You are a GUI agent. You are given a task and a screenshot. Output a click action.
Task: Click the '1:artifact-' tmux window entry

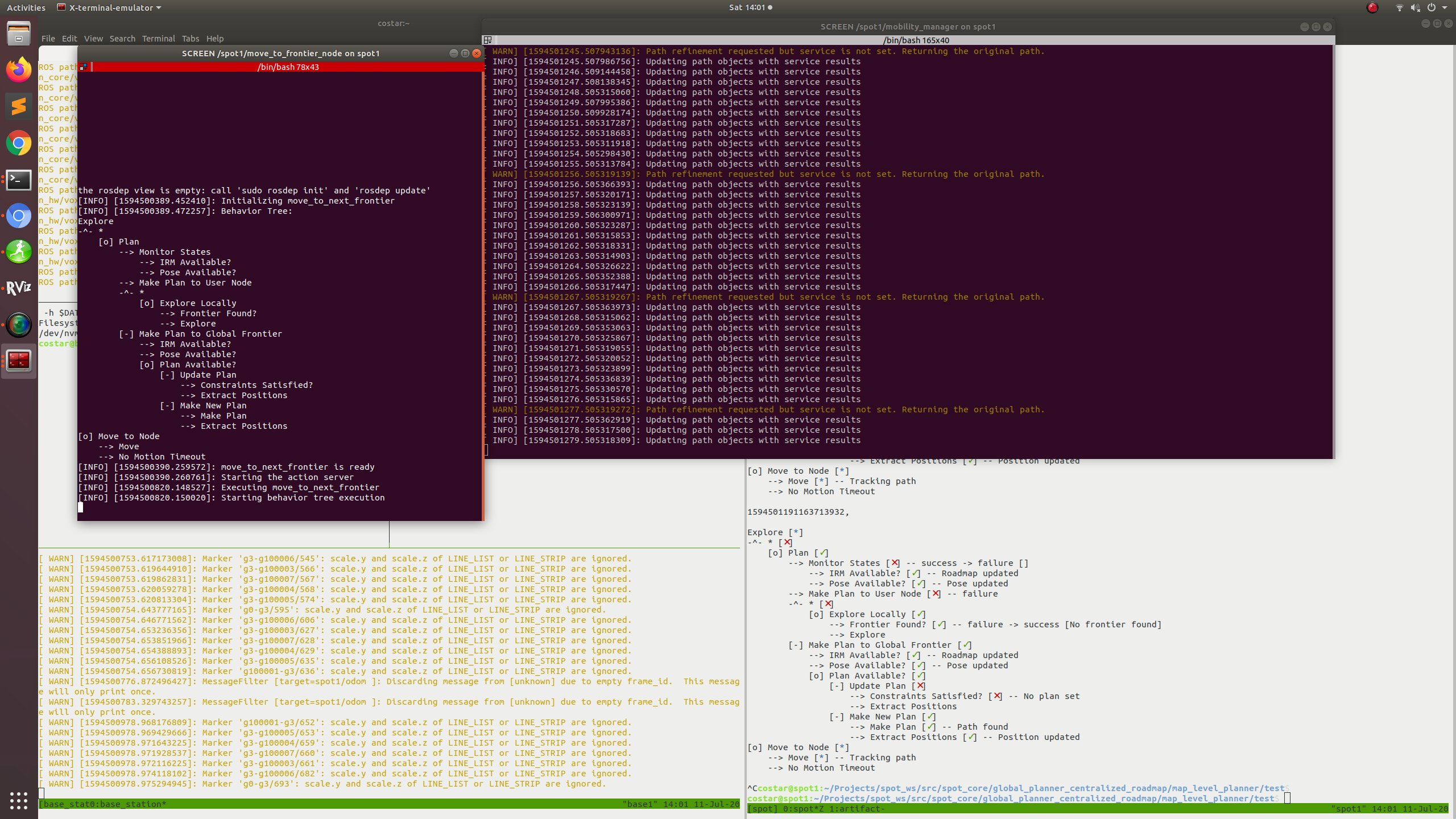[857, 809]
